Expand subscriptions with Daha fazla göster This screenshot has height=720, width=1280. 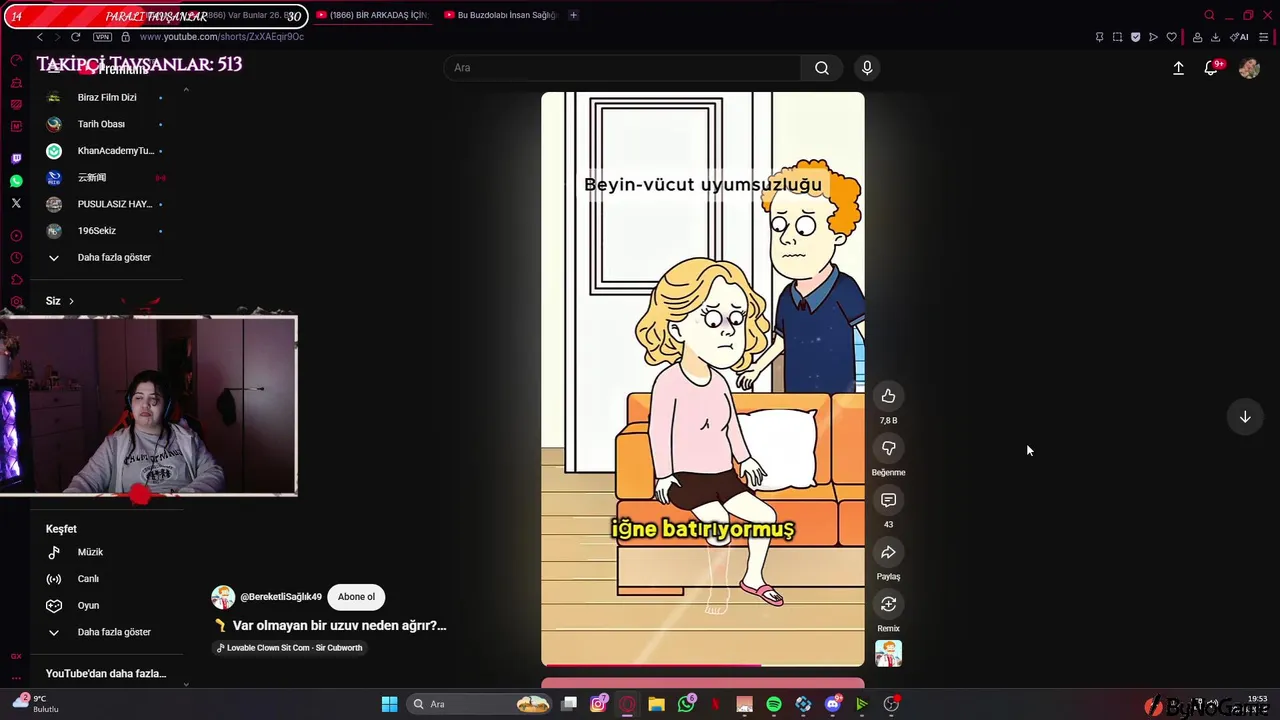click(x=105, y=257)
